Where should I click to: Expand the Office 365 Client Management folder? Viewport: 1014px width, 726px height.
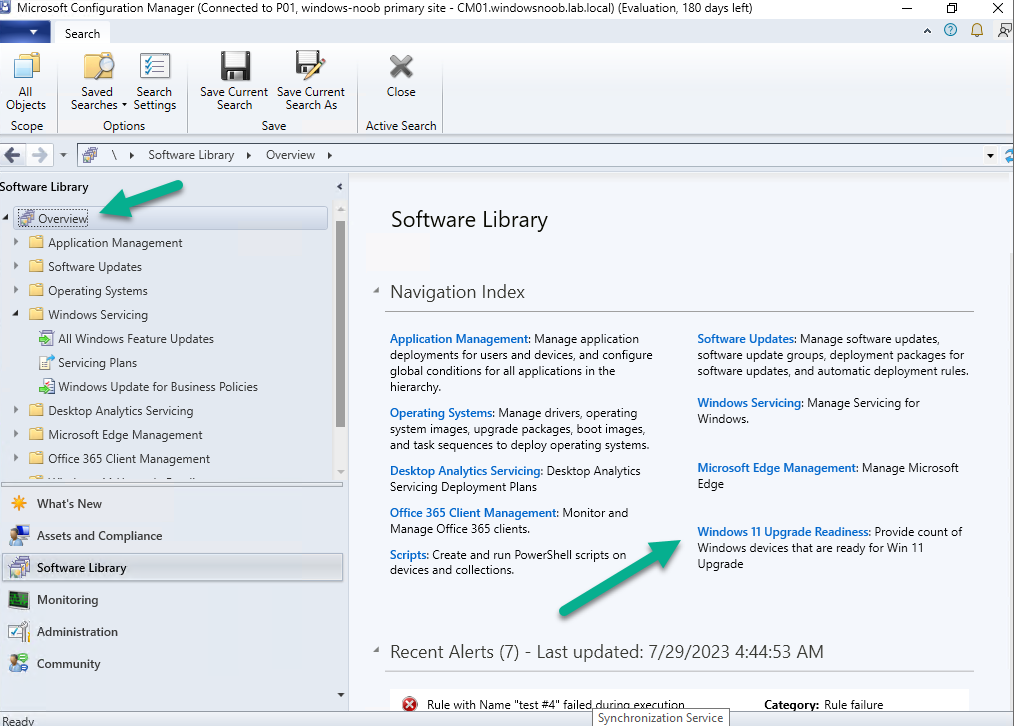[16, 458]
